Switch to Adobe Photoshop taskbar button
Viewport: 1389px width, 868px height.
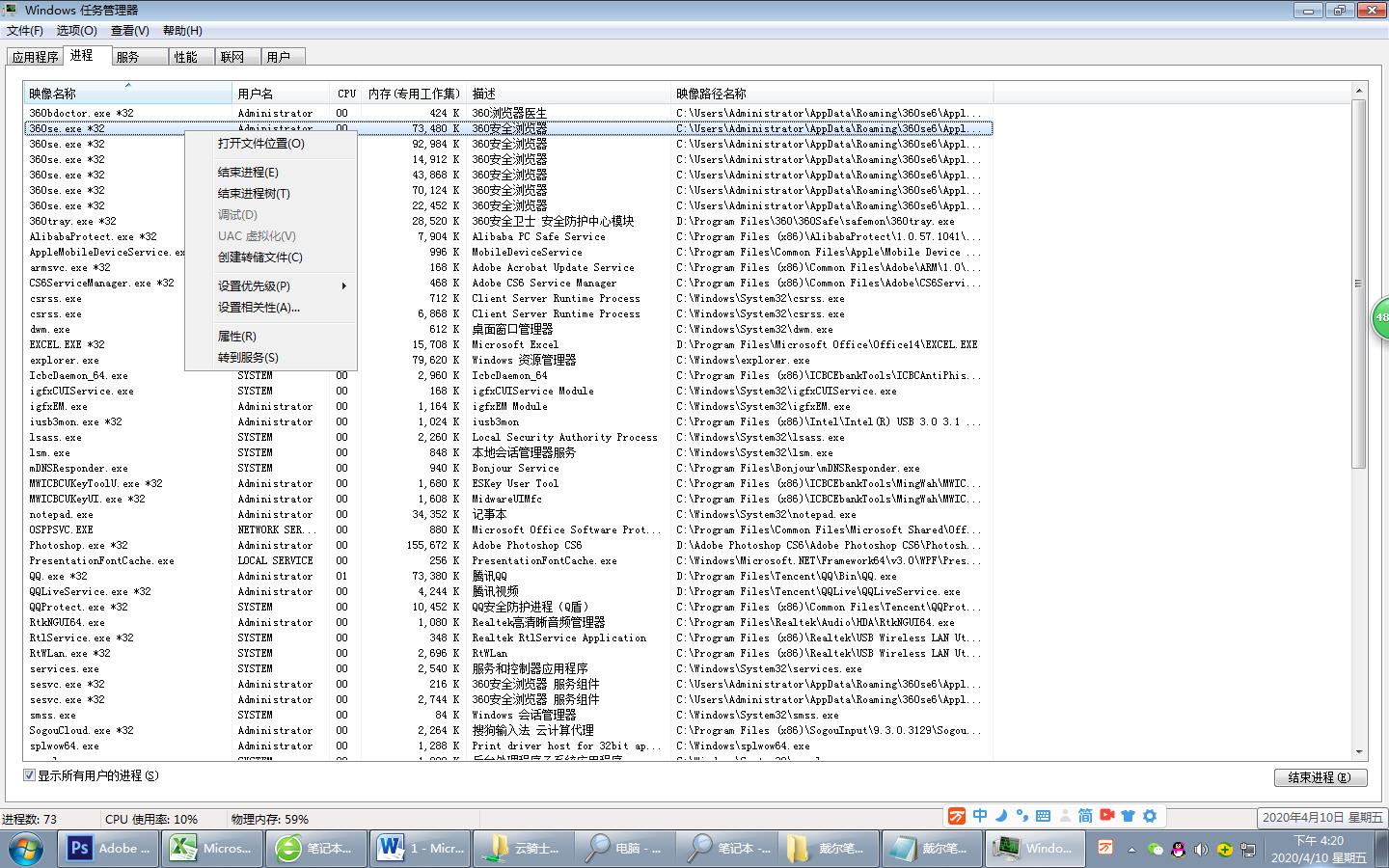[107, 848]
